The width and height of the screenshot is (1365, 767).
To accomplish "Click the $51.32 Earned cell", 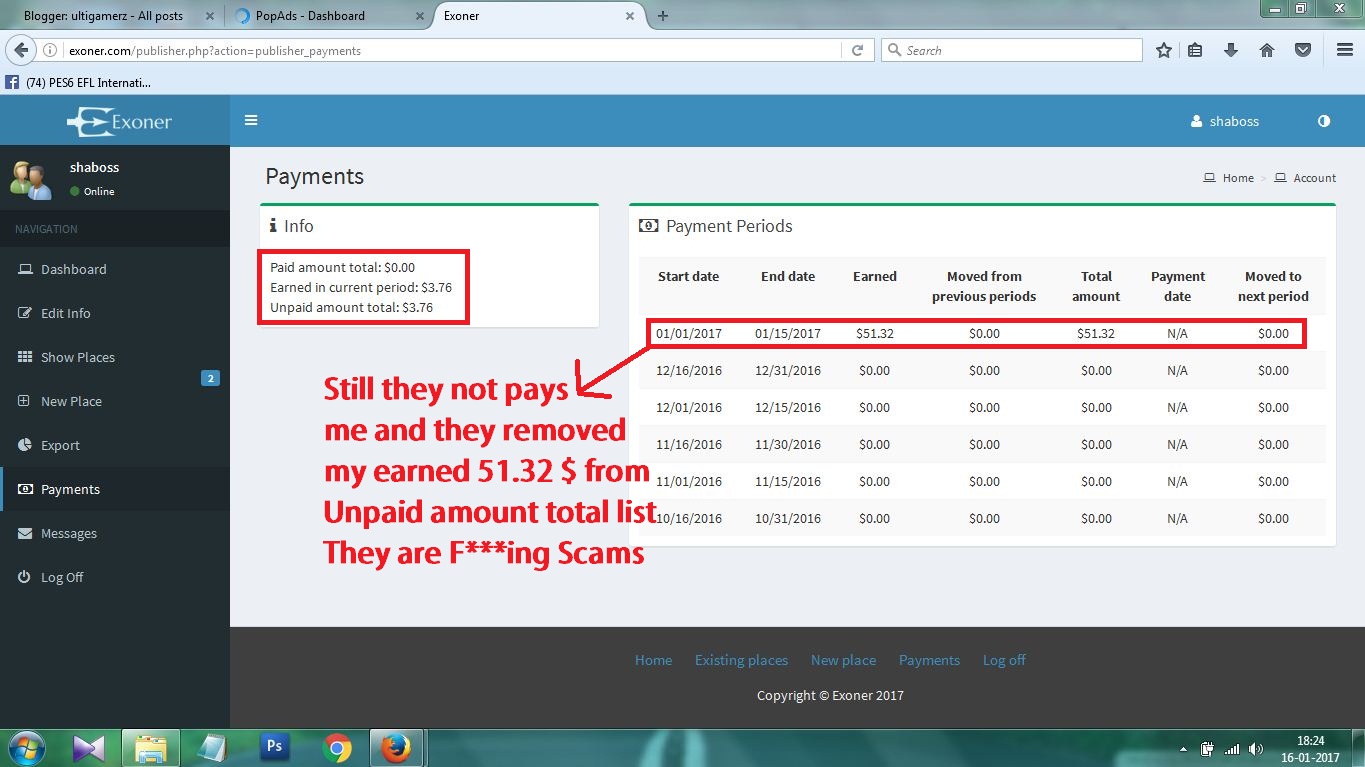I will coord(875,333).
